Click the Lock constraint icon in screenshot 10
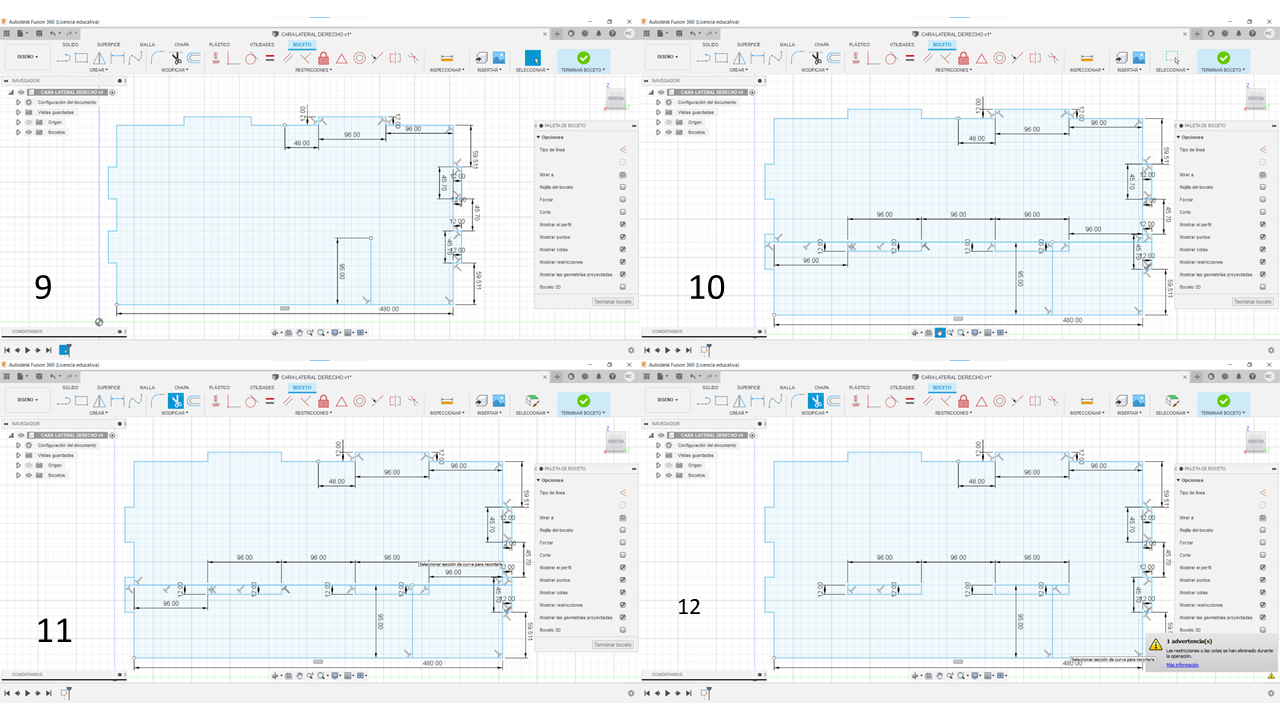The width and height of the screenshot is (1280, 720). (x=964, y=59)
